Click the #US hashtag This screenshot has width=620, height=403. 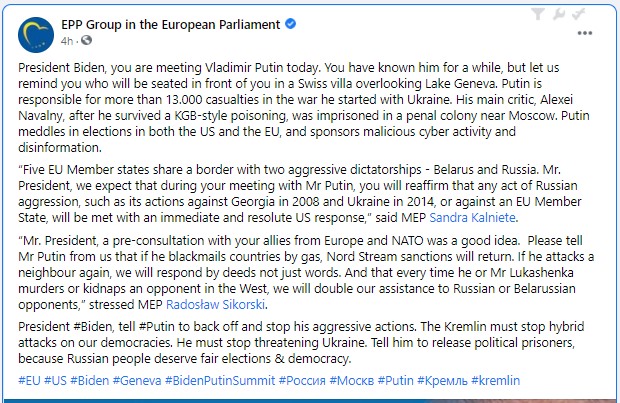(x=55, y=380)
